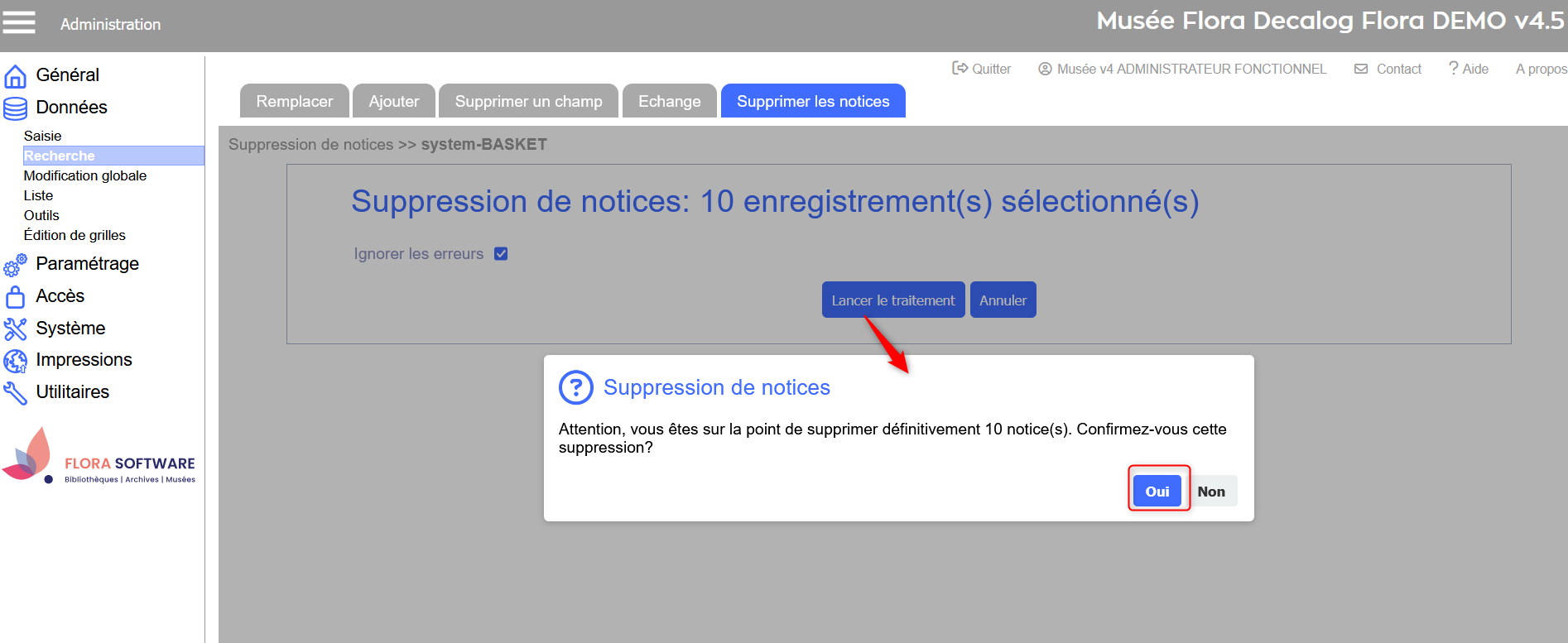
Task: Open the Aide help link
Action: coord(1468,69)
